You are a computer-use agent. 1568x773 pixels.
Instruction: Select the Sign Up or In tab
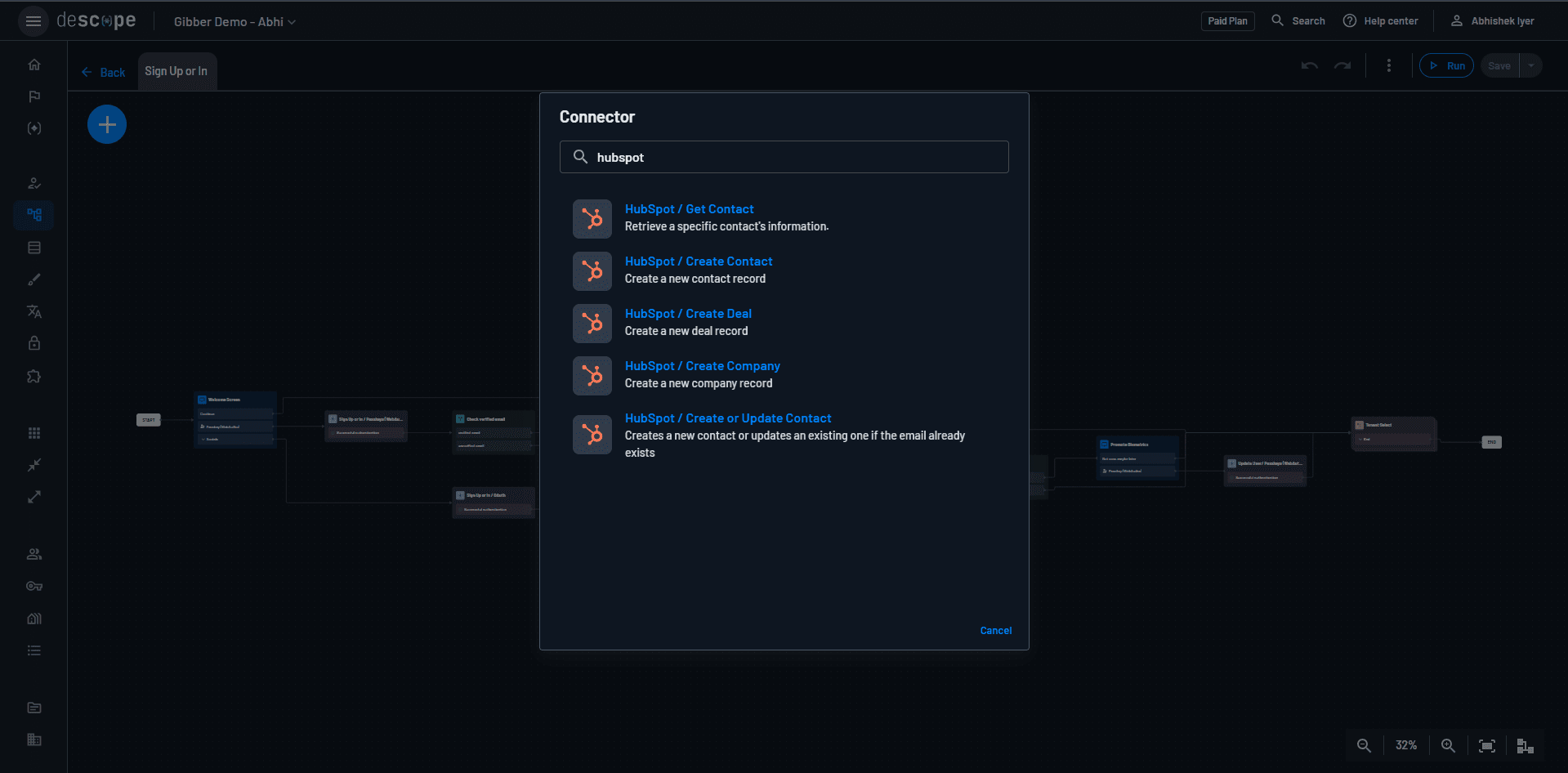pos(176,71)
